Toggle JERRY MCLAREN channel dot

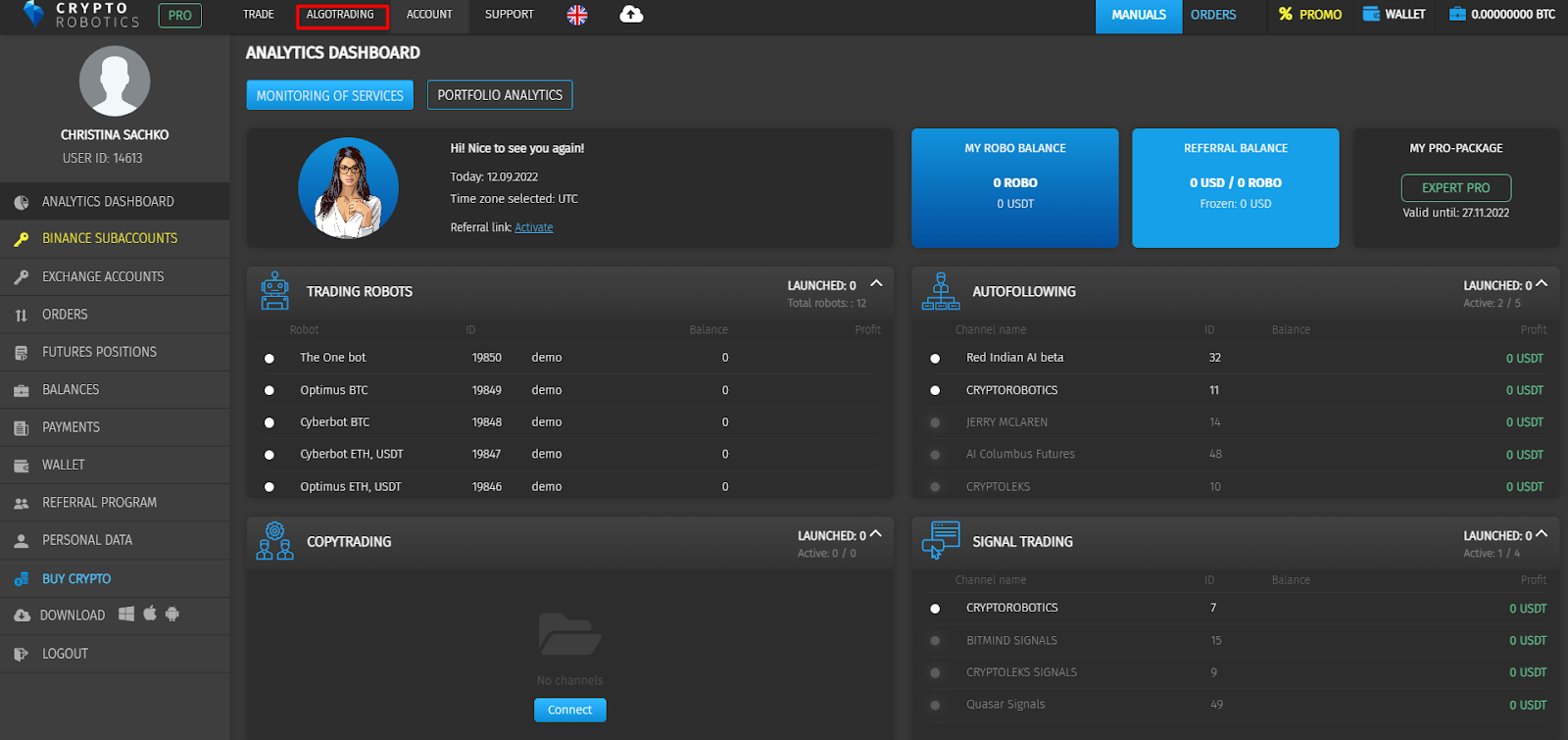(x=935, y=422)
